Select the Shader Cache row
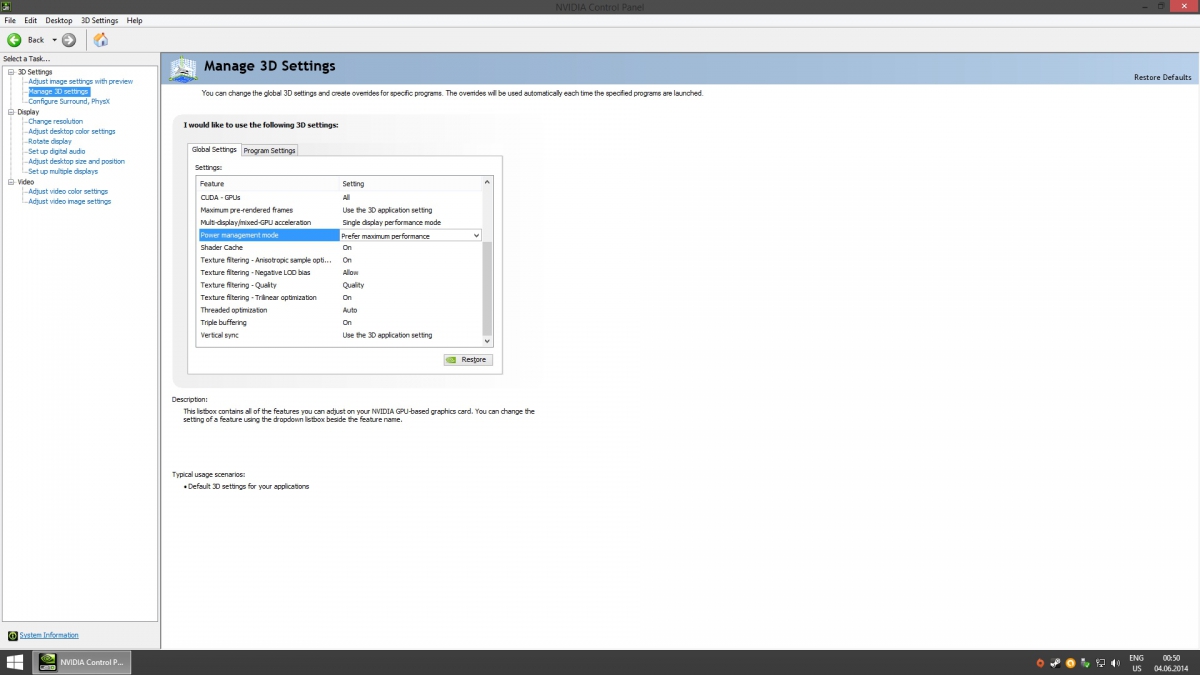The height and width of the screenshot is (675, 1200). point(340,247)
